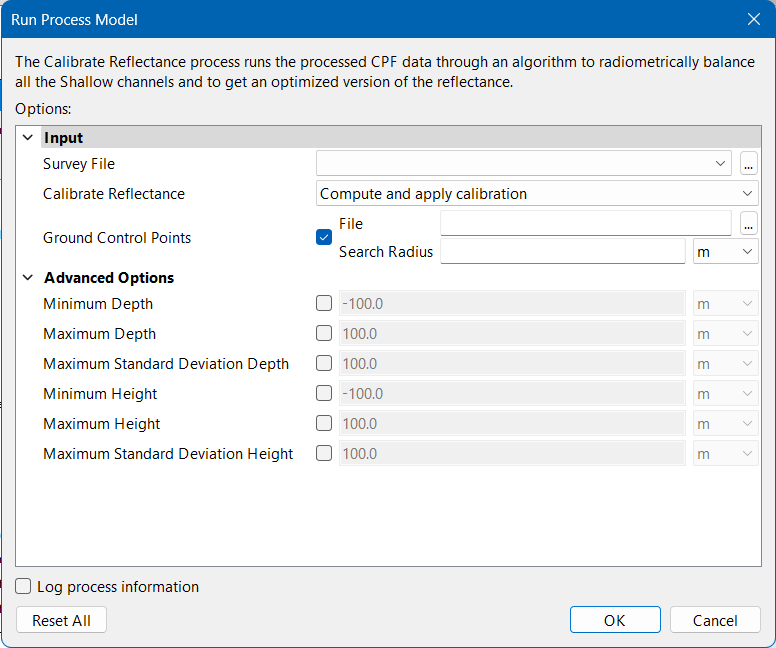Collapse the Input section
The height and width of the screenshot is (648, 776).
pos(28,138)
